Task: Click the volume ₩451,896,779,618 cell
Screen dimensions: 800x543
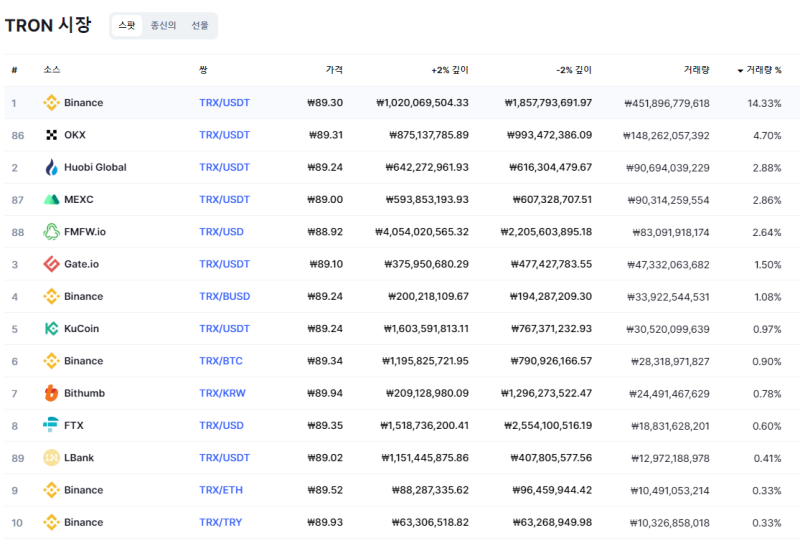Action: coord(667,103)
